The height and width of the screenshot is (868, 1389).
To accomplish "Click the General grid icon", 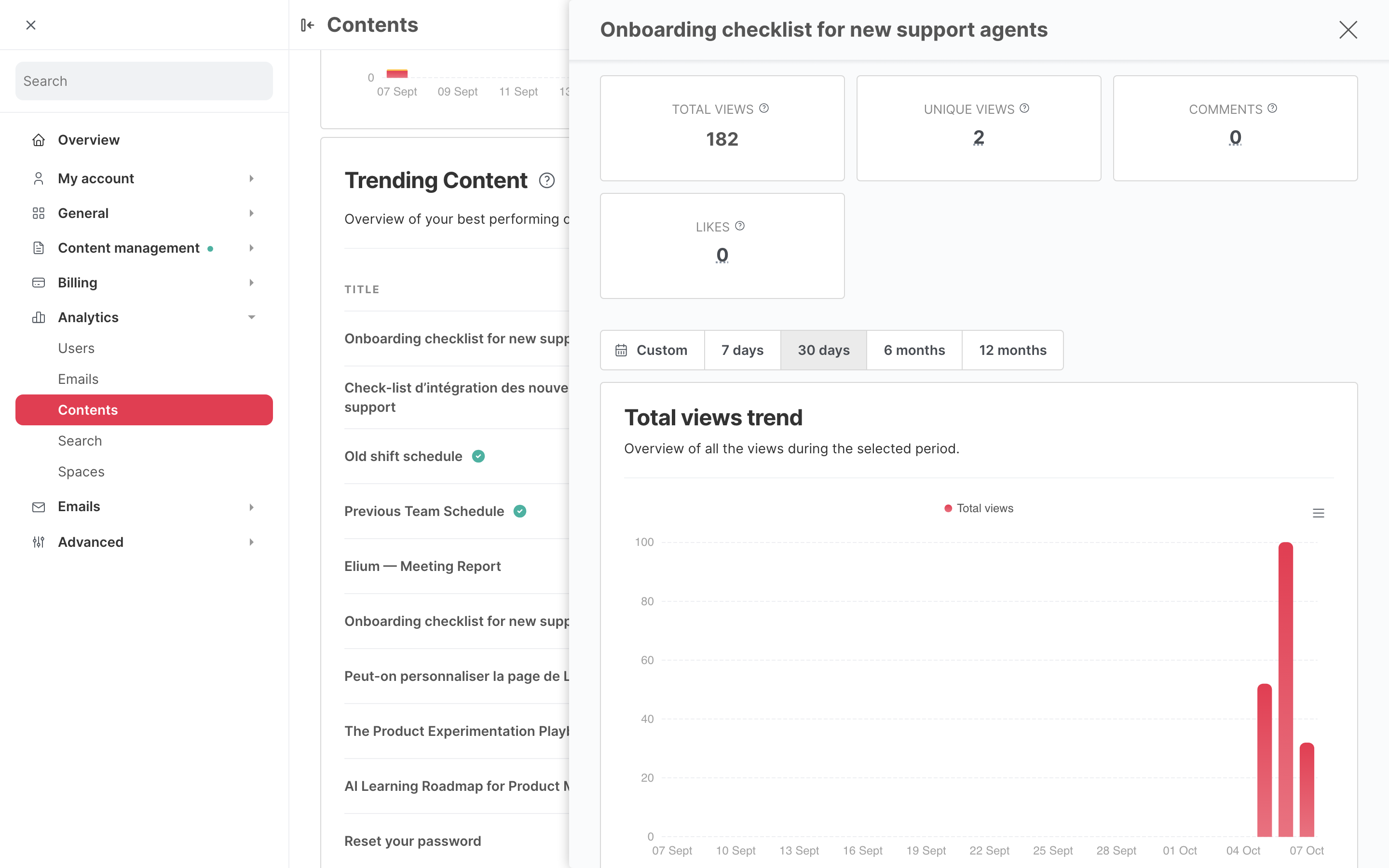I will click(39, 213).
